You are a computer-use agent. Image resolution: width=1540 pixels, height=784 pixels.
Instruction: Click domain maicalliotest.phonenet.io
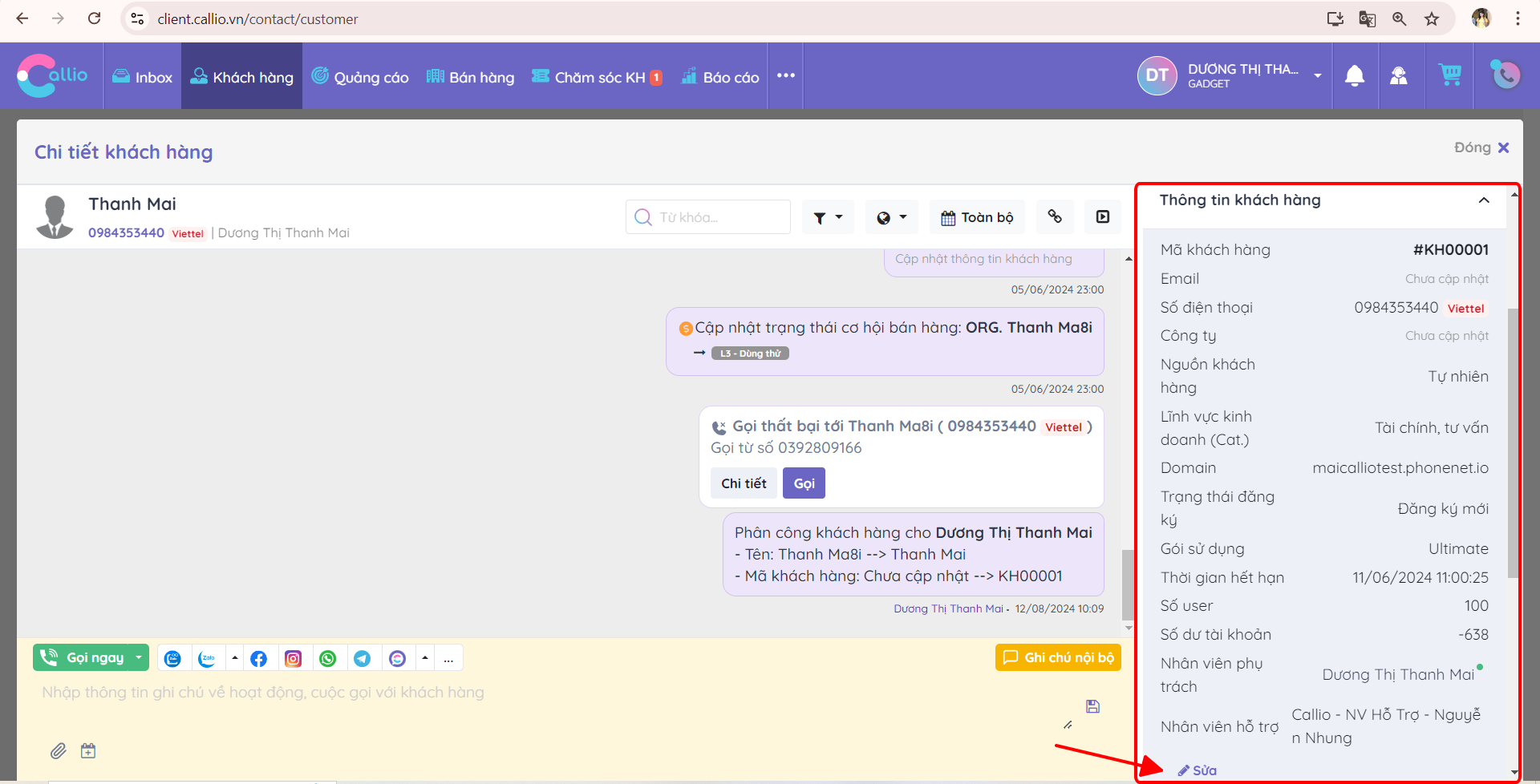(x=1400, y=468)
